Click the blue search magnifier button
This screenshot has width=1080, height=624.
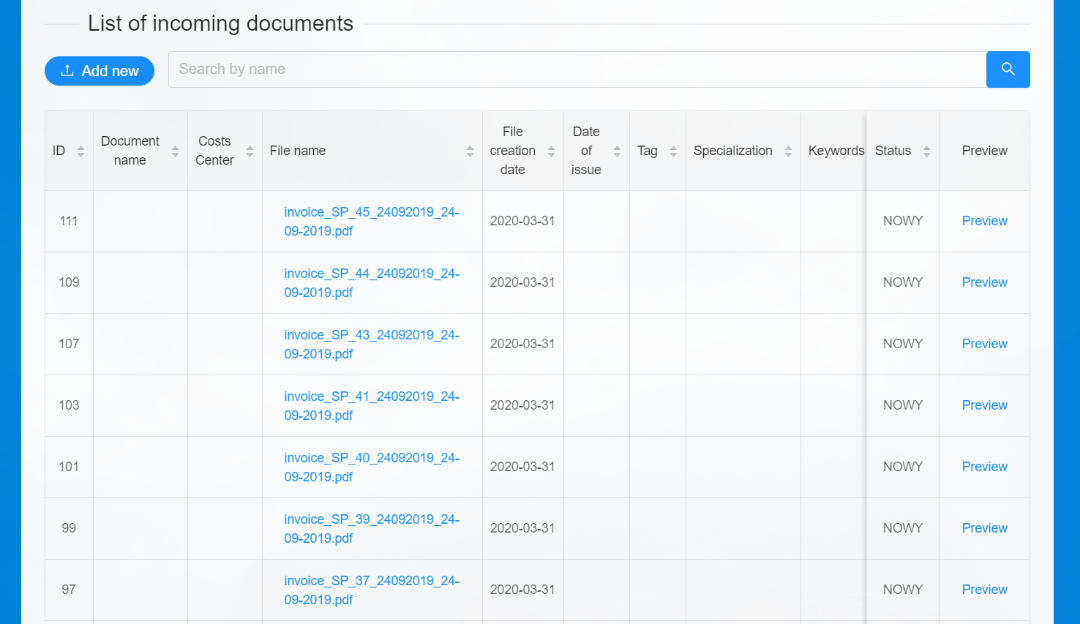click(1008, 69)
